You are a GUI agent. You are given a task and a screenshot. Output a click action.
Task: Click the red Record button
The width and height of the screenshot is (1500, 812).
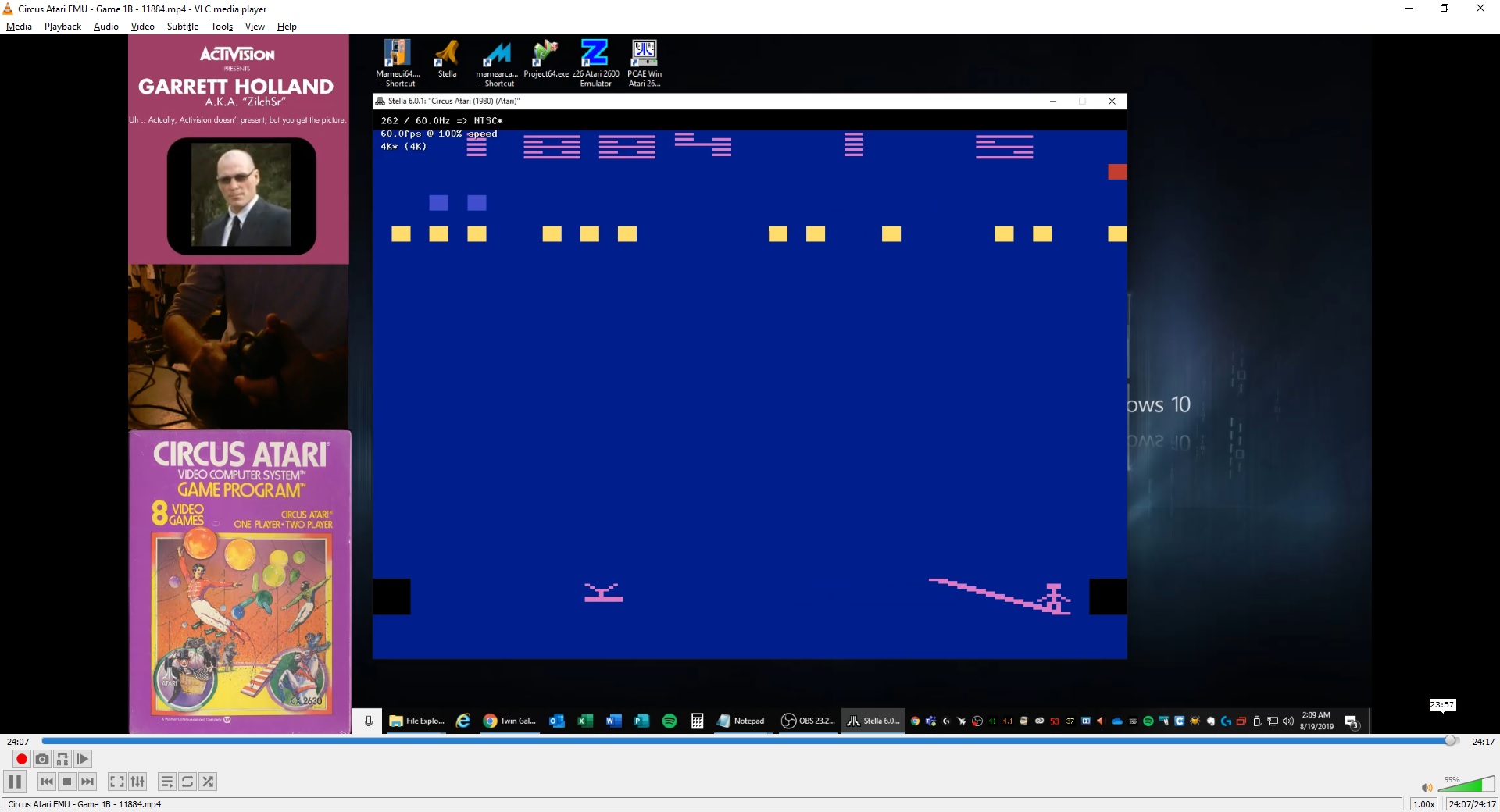click(x=21, y=759)
